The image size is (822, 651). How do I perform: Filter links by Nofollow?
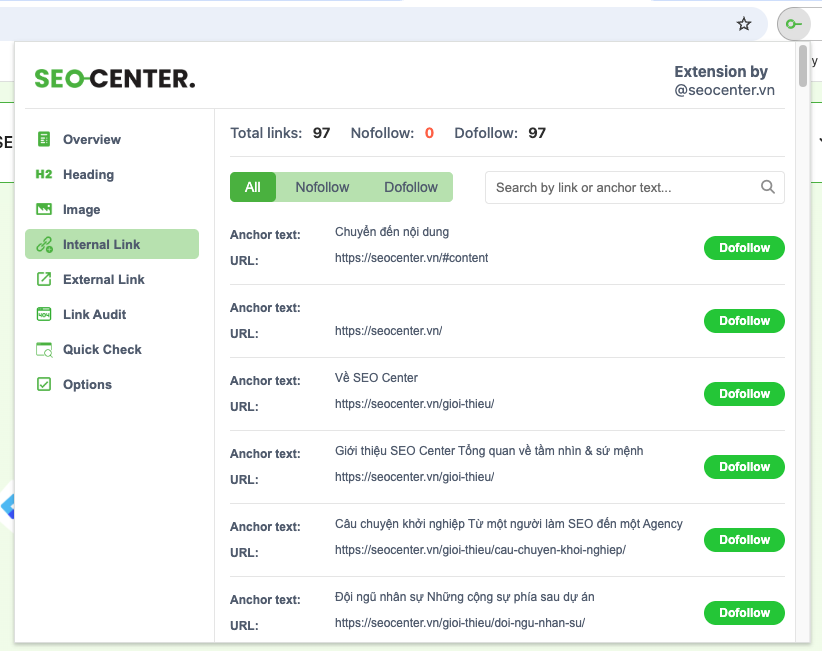point(322,187)
